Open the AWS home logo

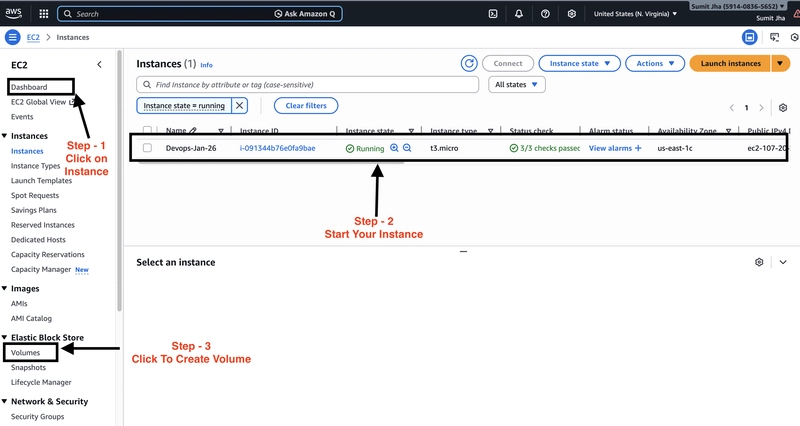click(x=13, y=14)
